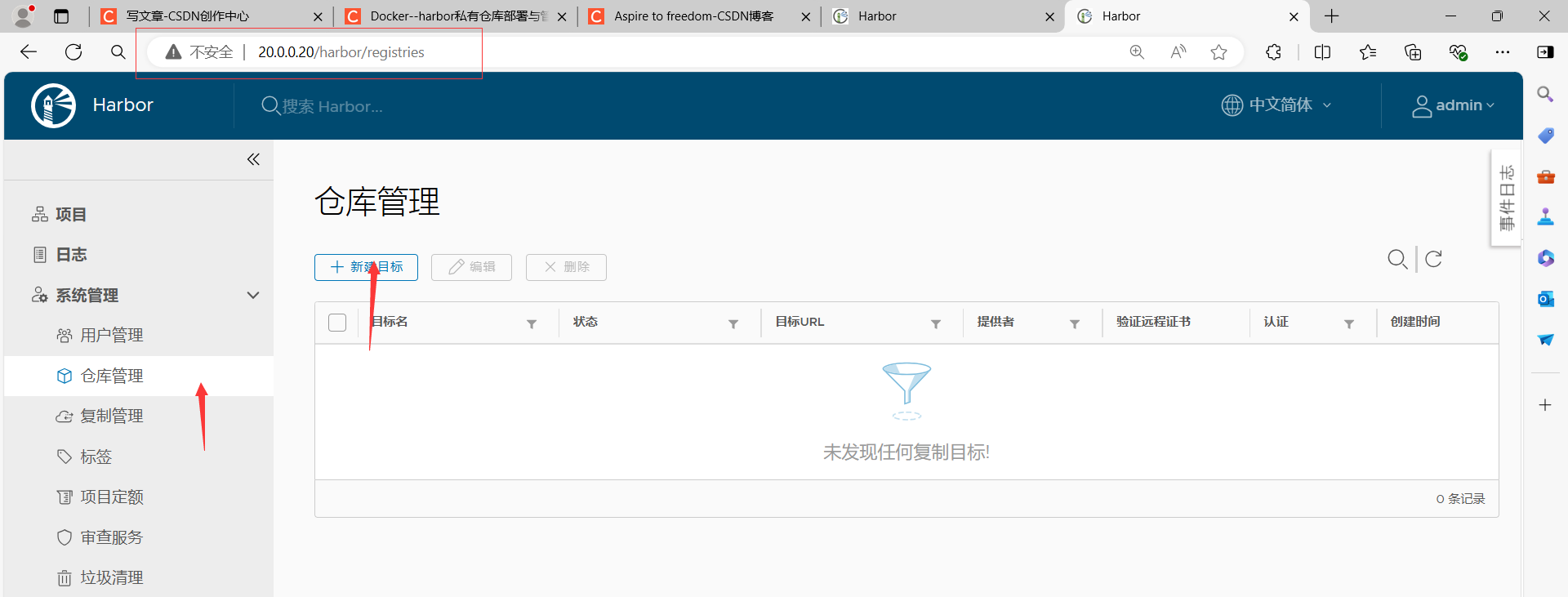Open browser settings ellipsis menu

(x=1503, y=52)
